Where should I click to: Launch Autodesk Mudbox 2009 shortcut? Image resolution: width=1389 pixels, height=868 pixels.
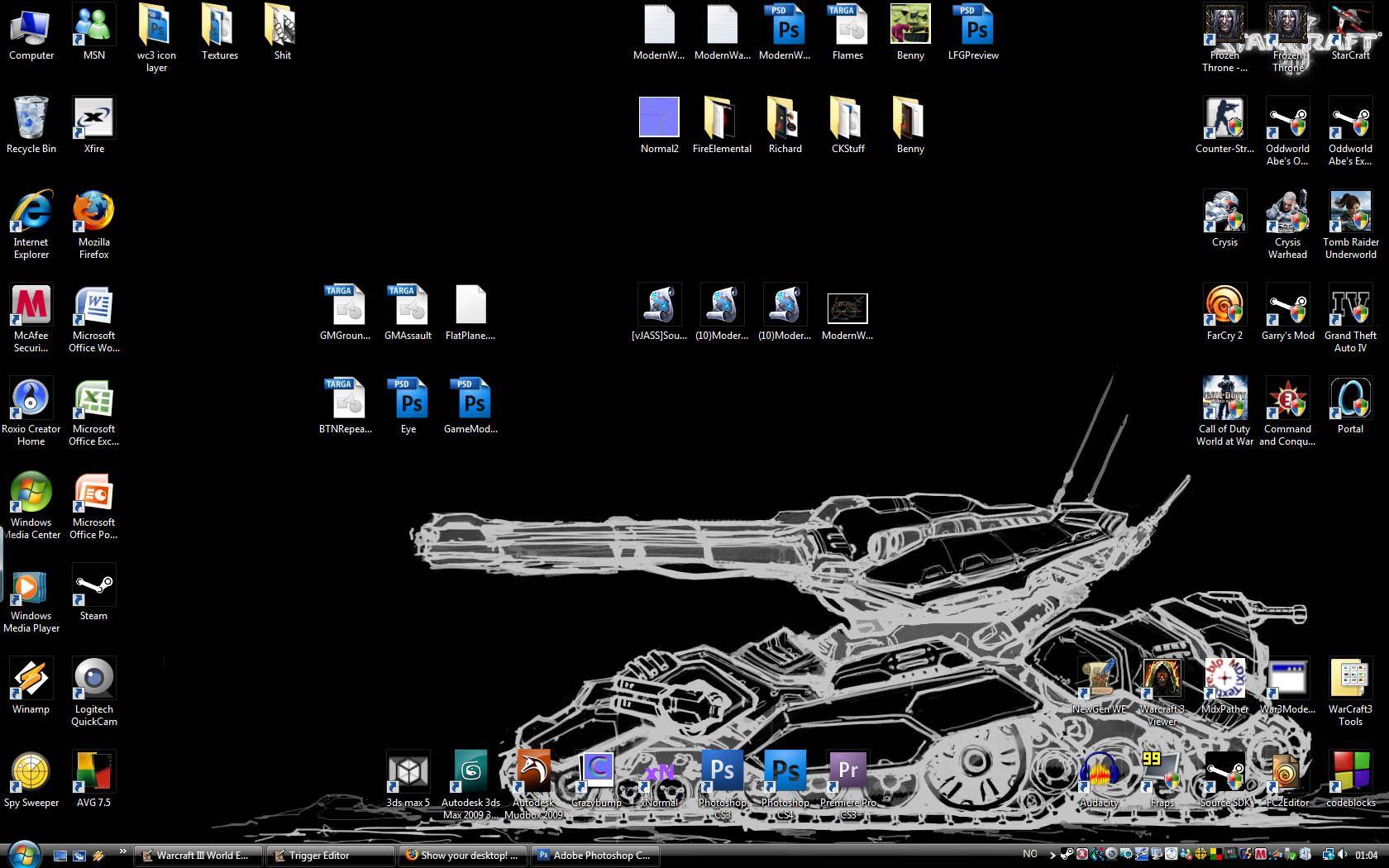(534, 785)
